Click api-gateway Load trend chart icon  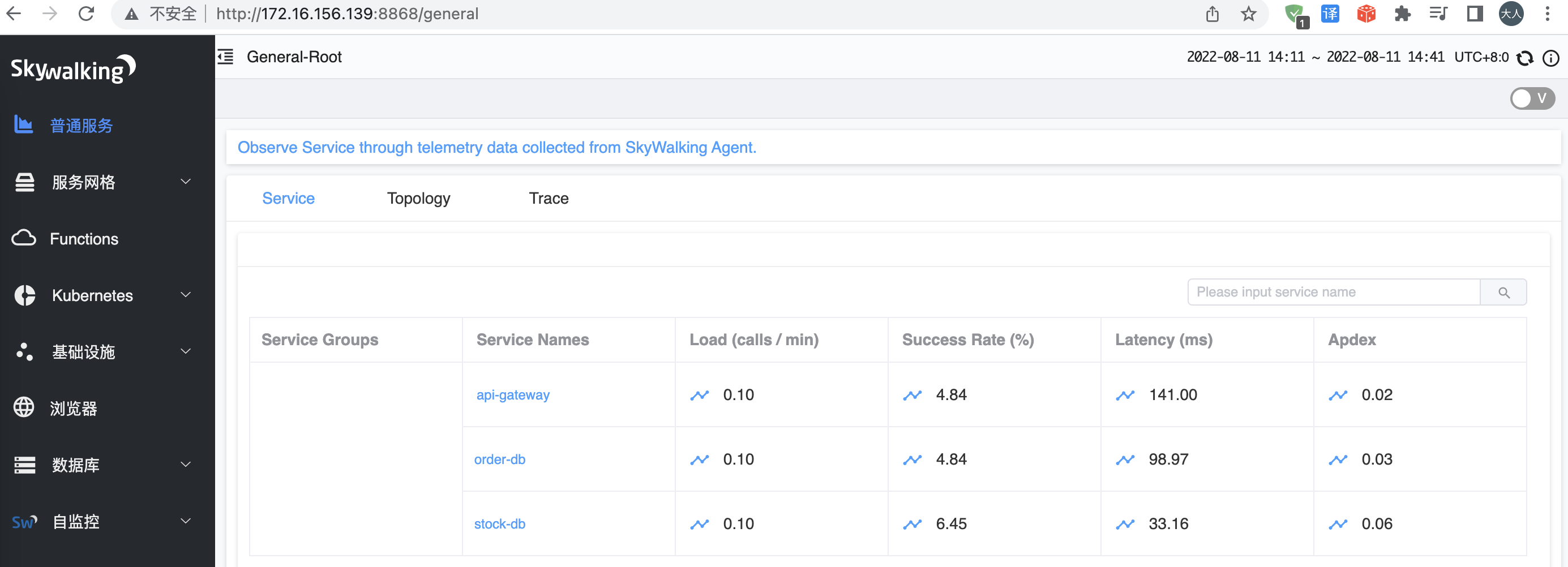pos(700,395)
